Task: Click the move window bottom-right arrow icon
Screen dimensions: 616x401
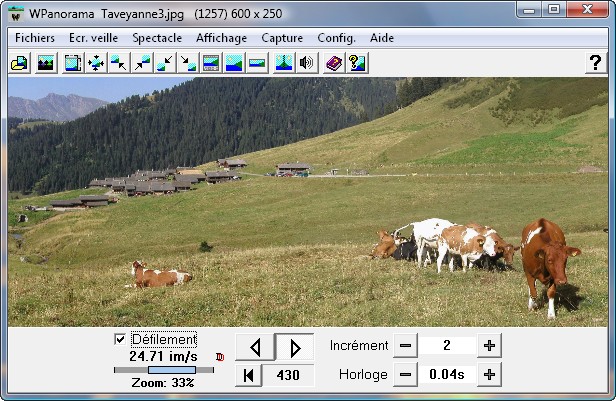Action: (x=188, y=63)
